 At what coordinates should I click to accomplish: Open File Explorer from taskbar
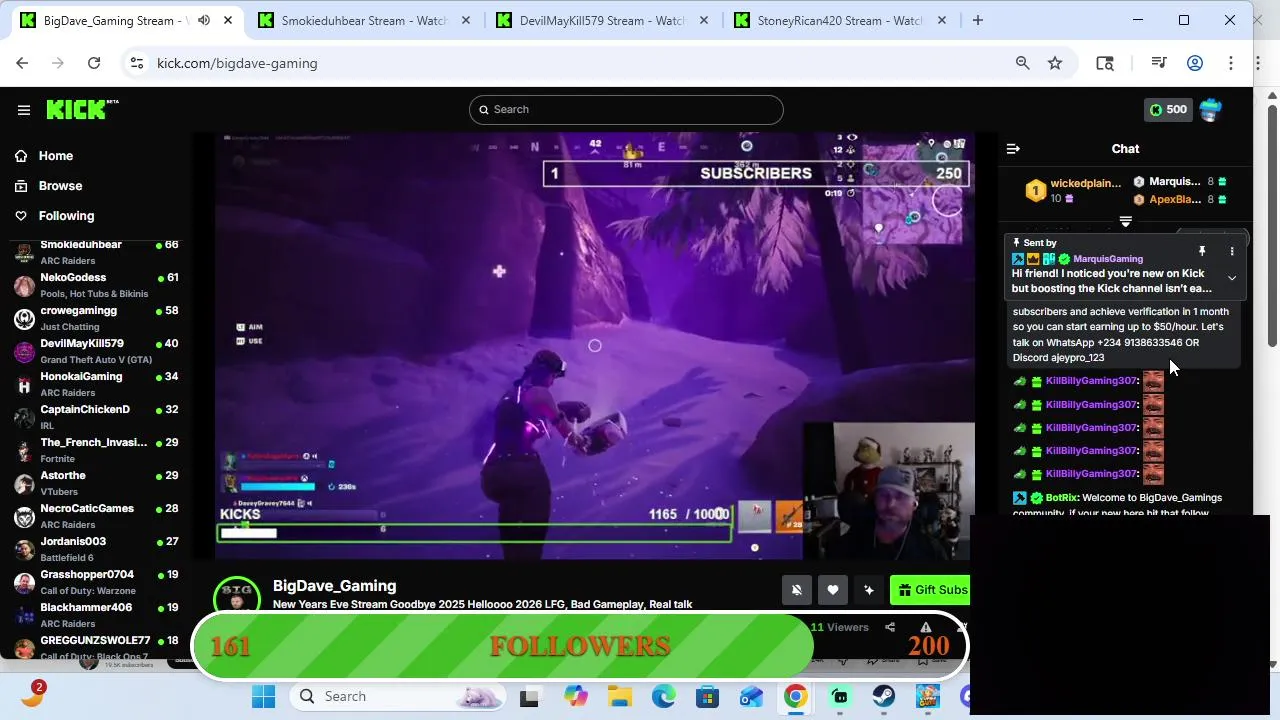tap(620, 696)
